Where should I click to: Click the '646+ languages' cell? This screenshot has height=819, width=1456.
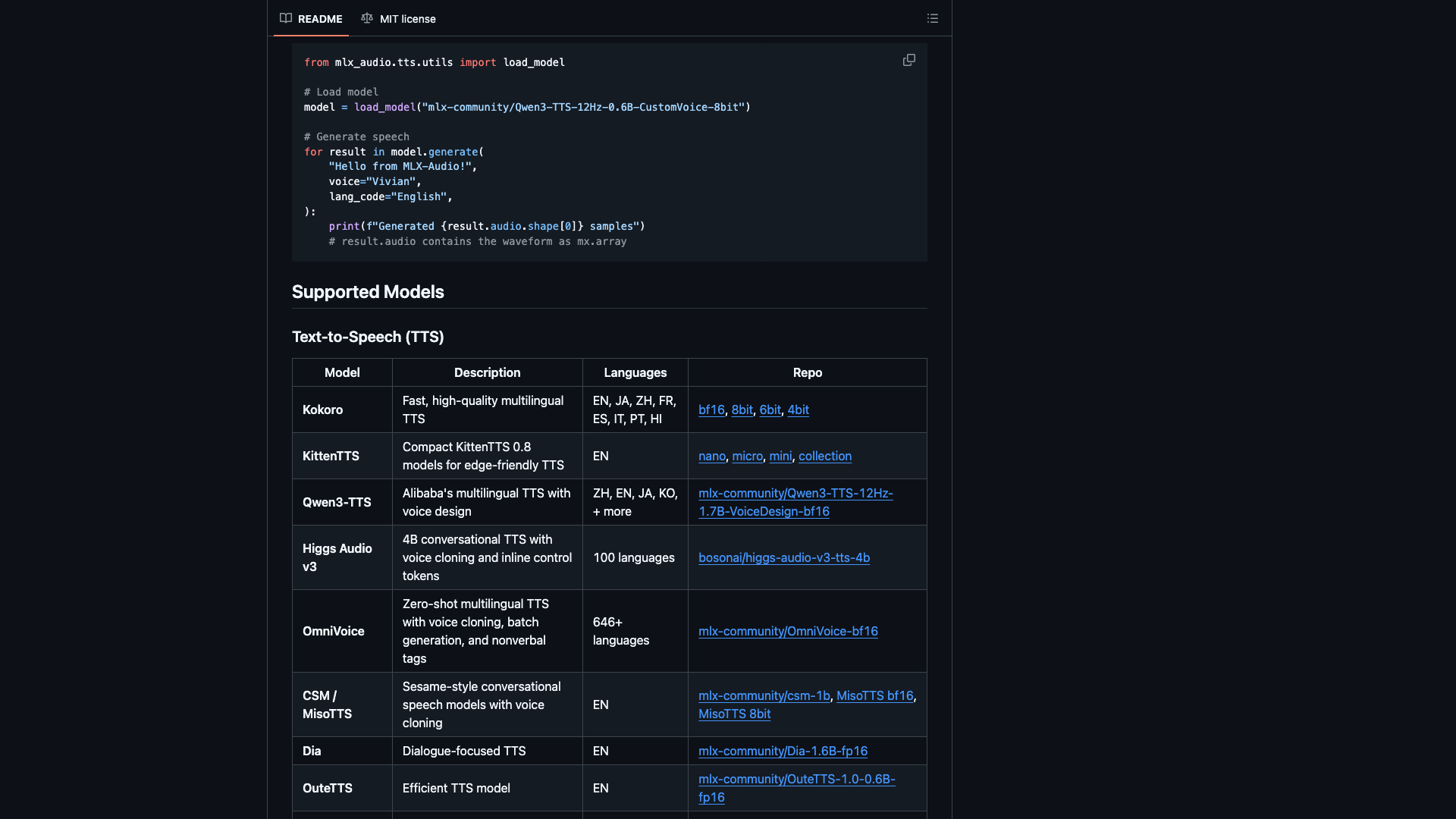click(x=635, y=631)
